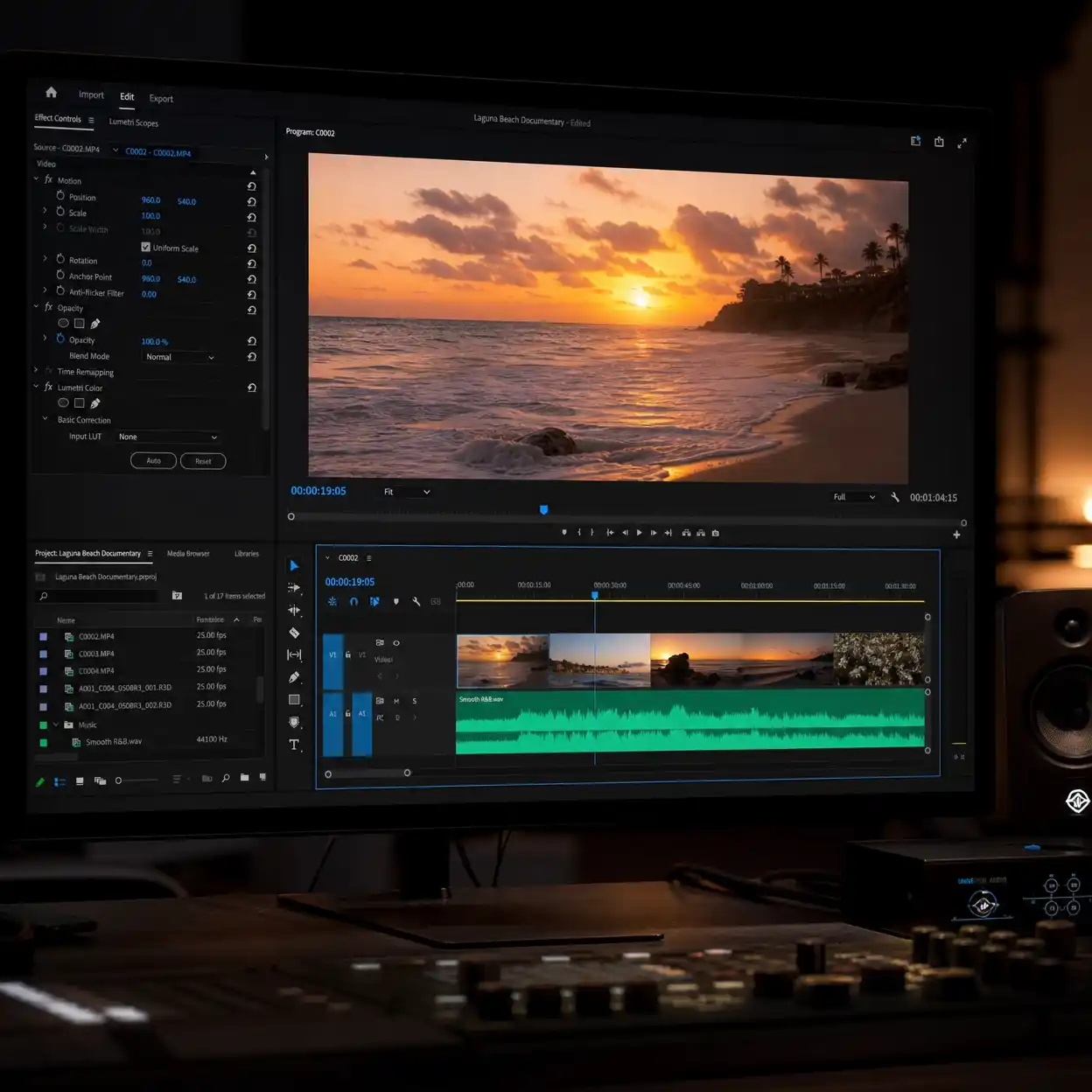Mute the A1 audio track
1092x1092 pixels.
pyautogui.click(x=396, y=701)
